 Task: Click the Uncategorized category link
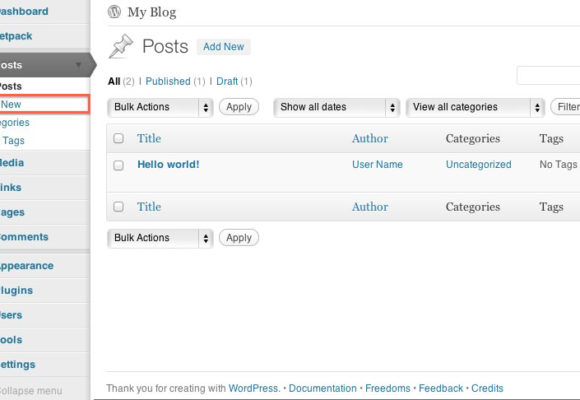click(479, 164)
